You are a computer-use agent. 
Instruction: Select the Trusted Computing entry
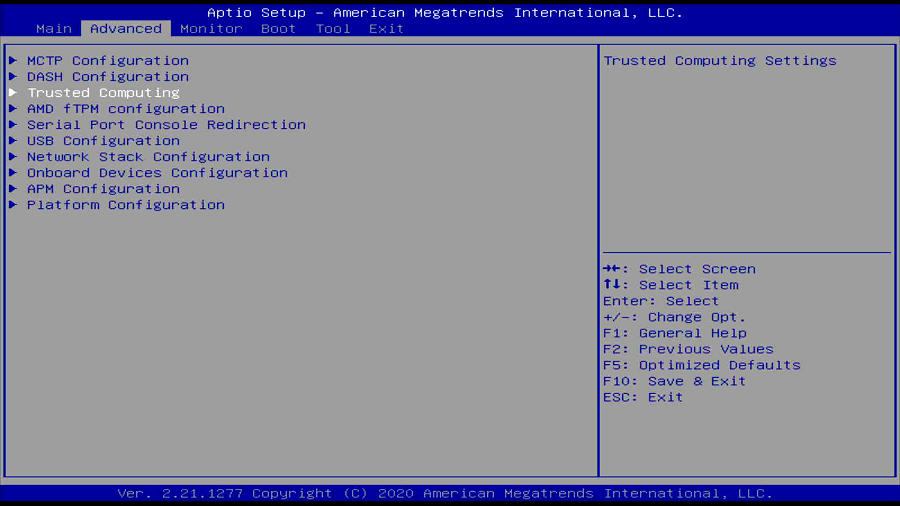[103, 93]
